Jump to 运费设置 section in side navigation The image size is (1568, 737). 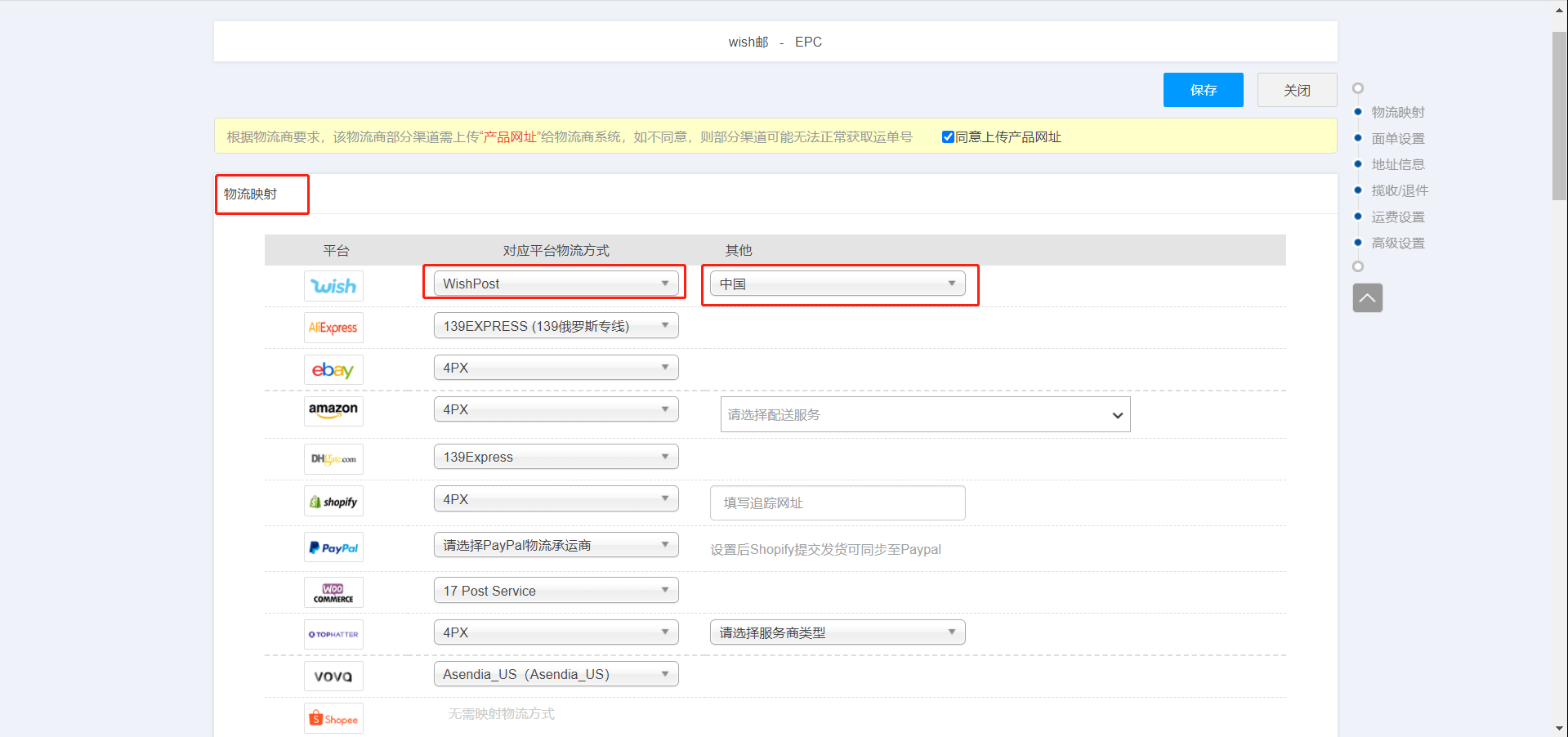pyautogui.click(x=1397, y=217)
